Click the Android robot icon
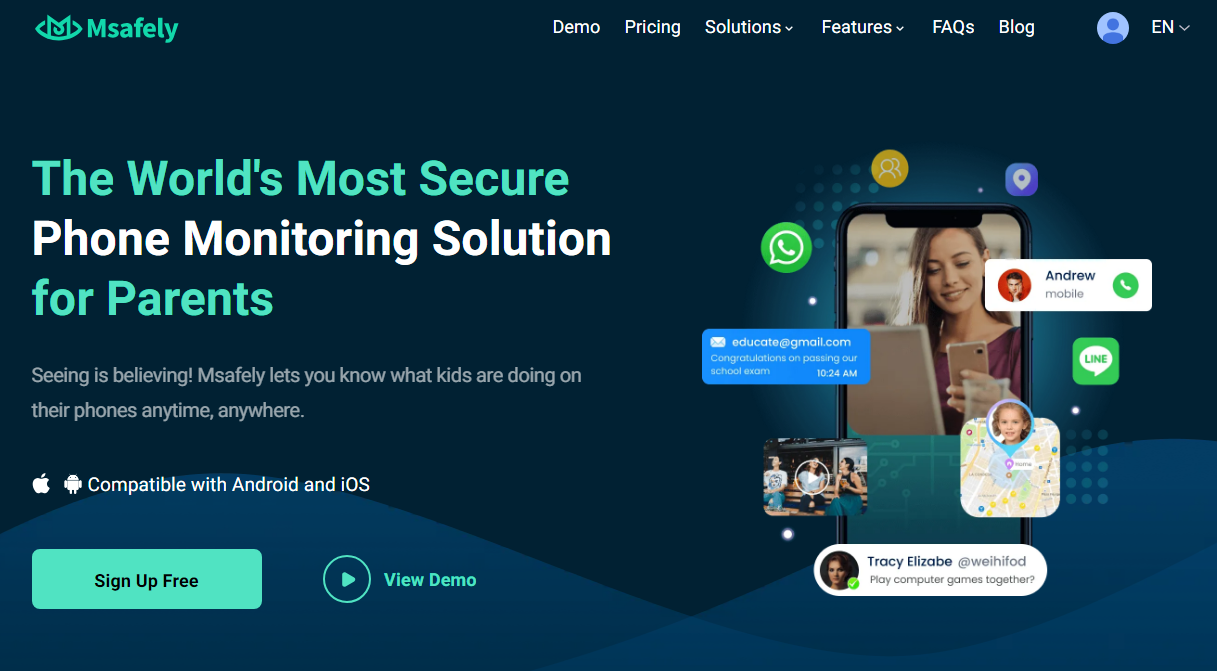The height and width of the screenshot is (671, 1217). pyautogui.click(x=73, y=484)
